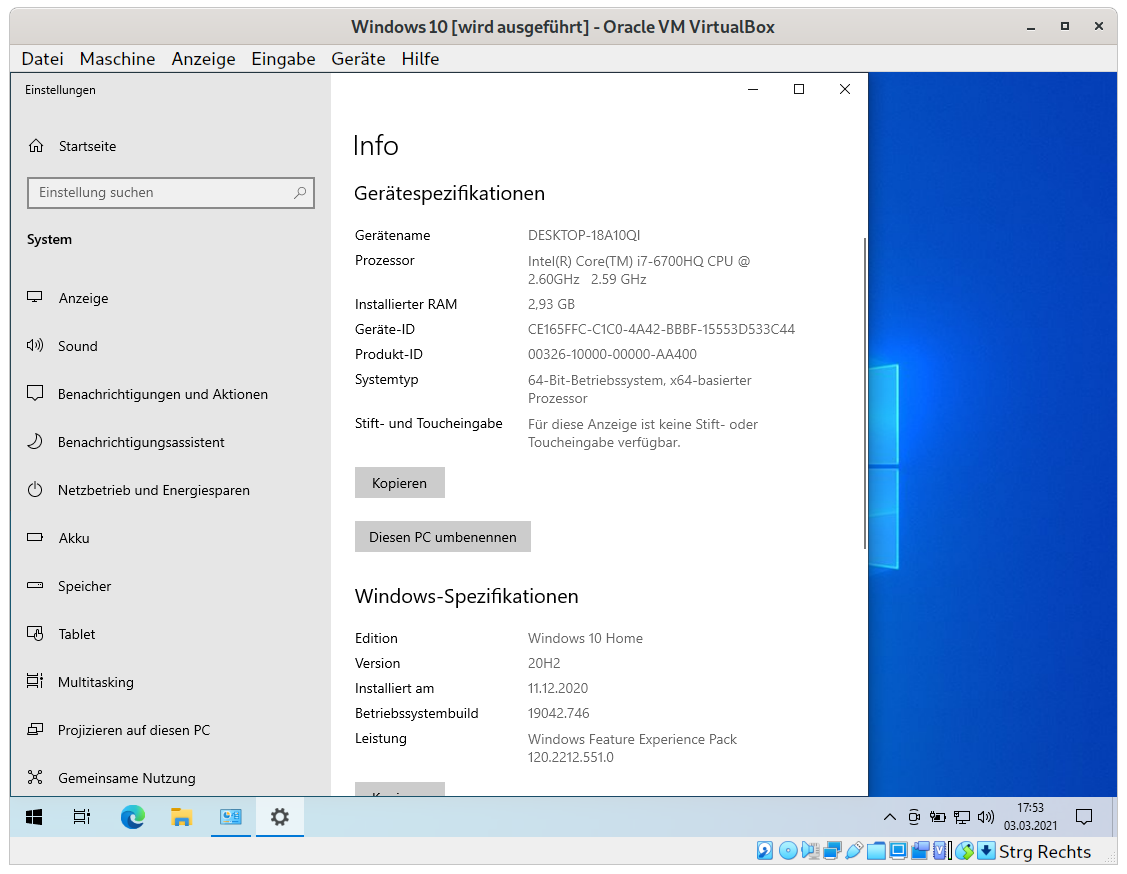Open the Datei menu in VirtualBox

click(x=42, y=59)
